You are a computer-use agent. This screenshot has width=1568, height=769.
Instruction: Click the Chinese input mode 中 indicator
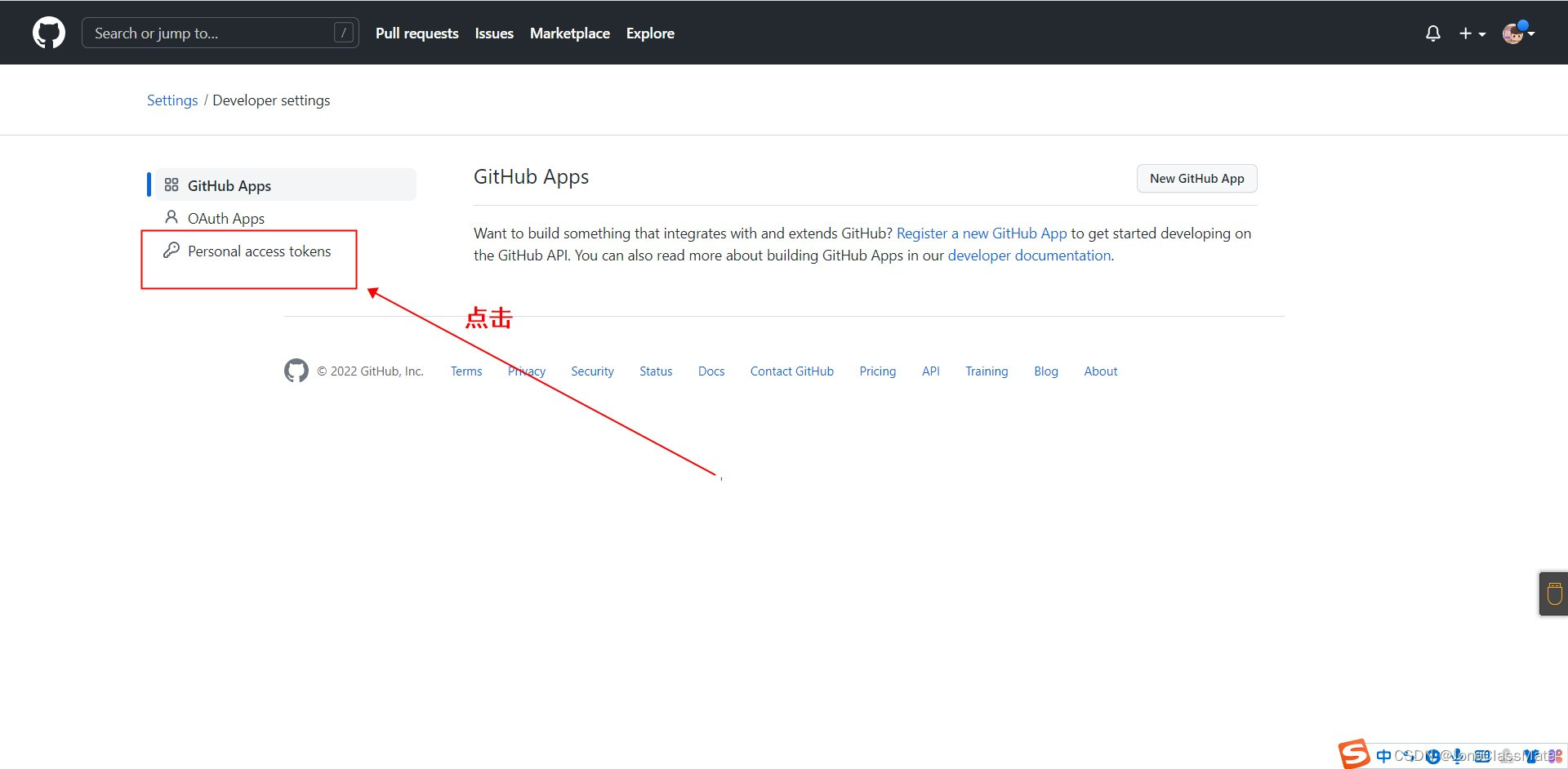(x=1383, y=756)
